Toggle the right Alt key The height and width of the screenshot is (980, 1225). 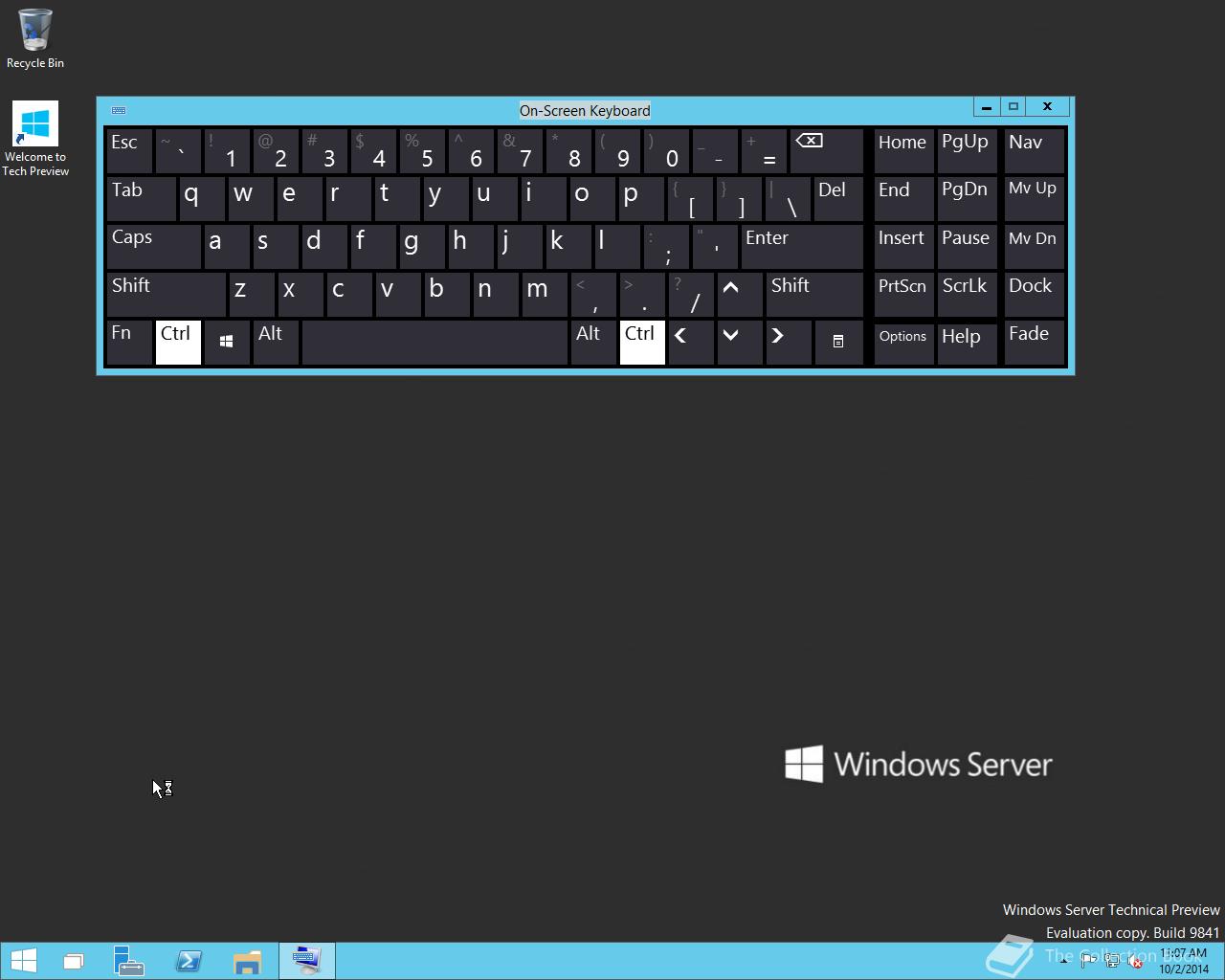pos(593,343)
